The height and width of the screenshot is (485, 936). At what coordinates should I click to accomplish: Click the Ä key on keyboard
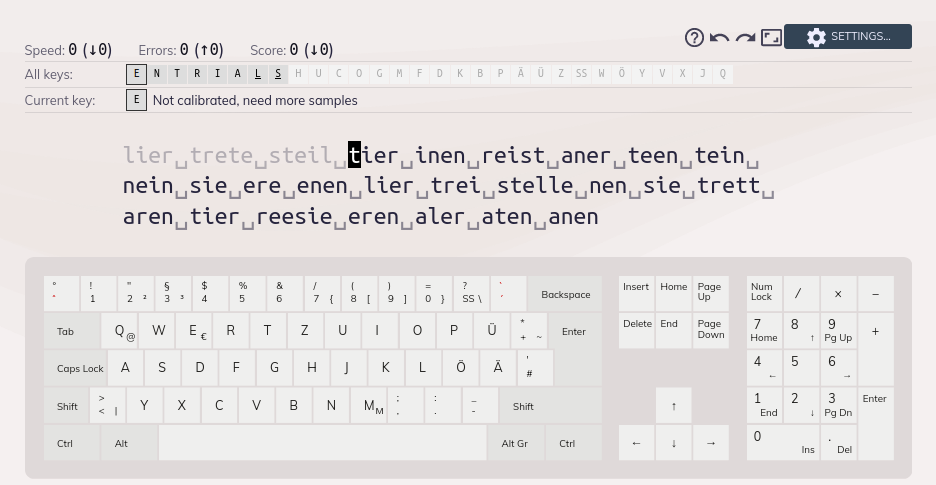click(497, 368)
